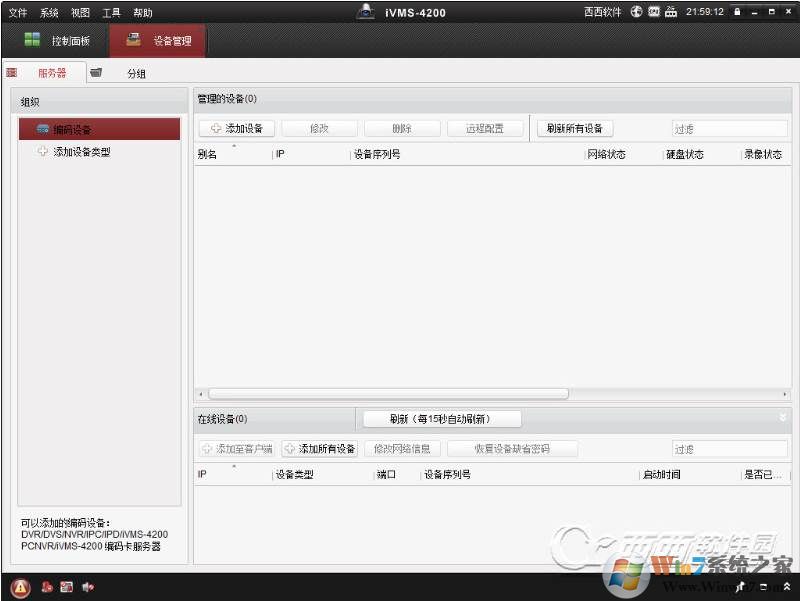The width and height of the screenshot is (800, 601).
Task: Open the 工具 menu
Action: (x=111, y=13)
